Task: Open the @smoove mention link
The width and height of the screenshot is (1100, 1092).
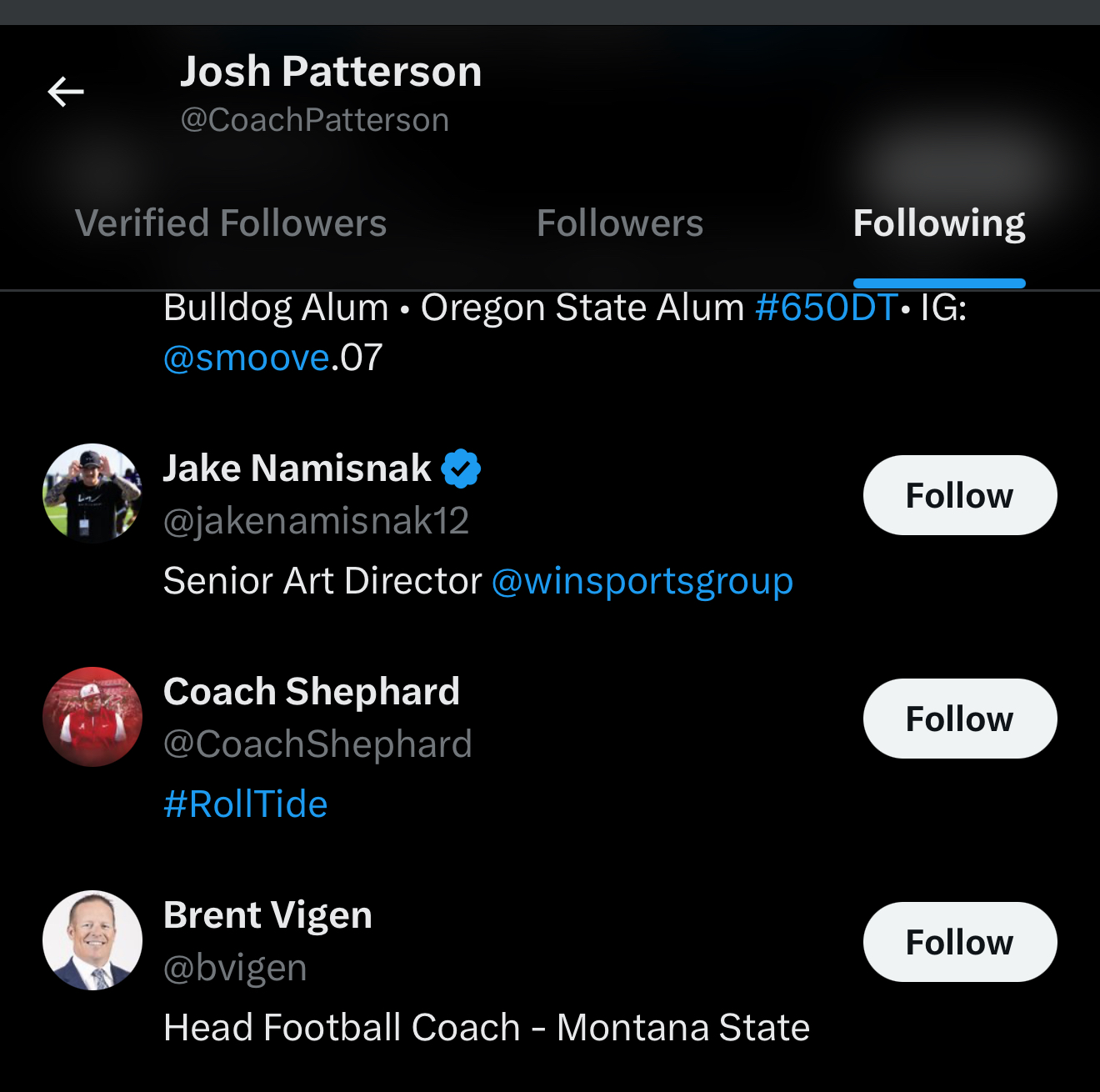Action: coord(247,358)
